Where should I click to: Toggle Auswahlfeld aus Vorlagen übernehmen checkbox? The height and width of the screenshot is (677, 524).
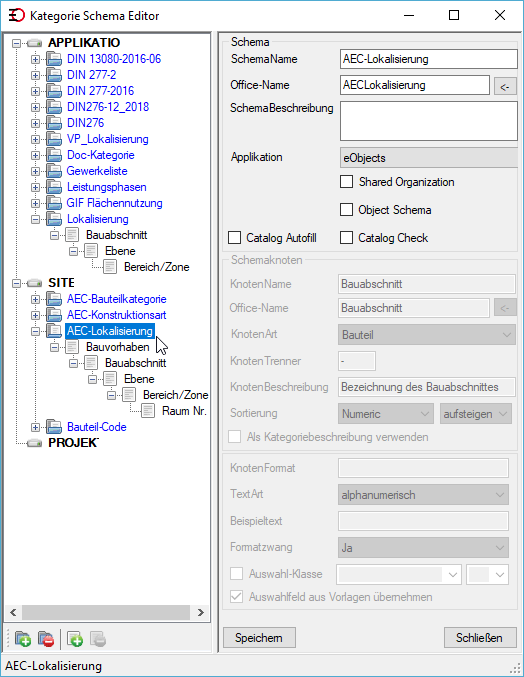[x=236, y=597]
